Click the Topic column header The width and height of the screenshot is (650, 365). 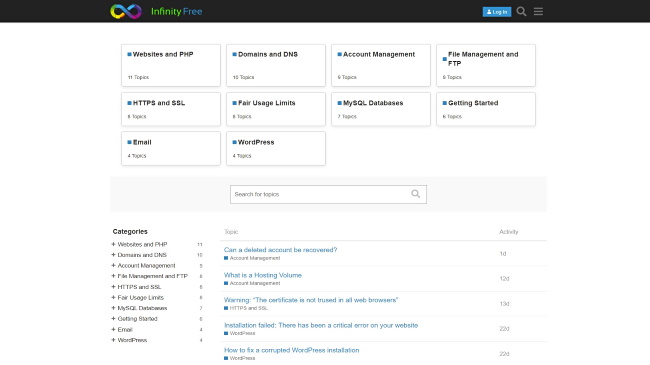point(231,232)
